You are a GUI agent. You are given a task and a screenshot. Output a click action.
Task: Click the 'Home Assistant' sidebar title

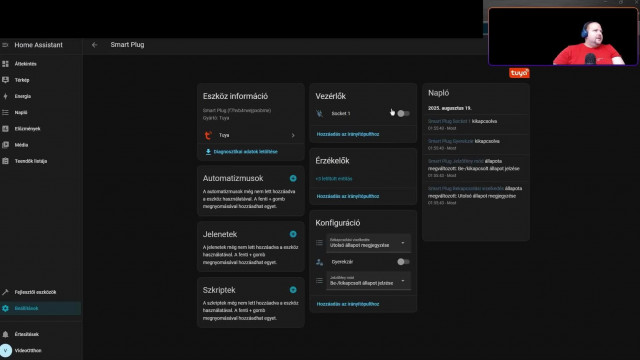pyautogui.click(x=39, y=45)
